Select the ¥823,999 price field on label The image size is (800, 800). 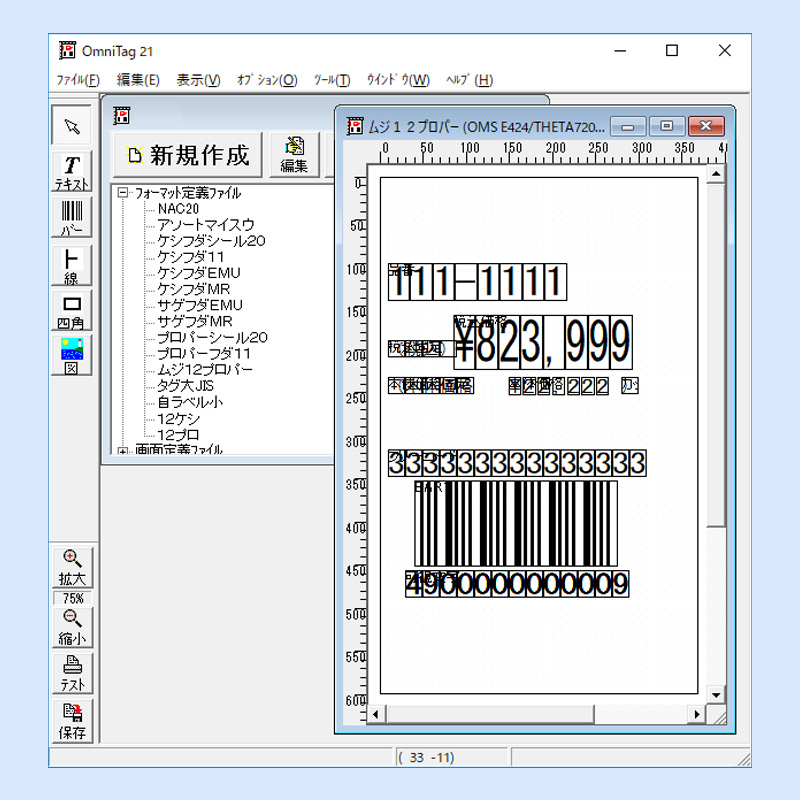coord(543,342)
